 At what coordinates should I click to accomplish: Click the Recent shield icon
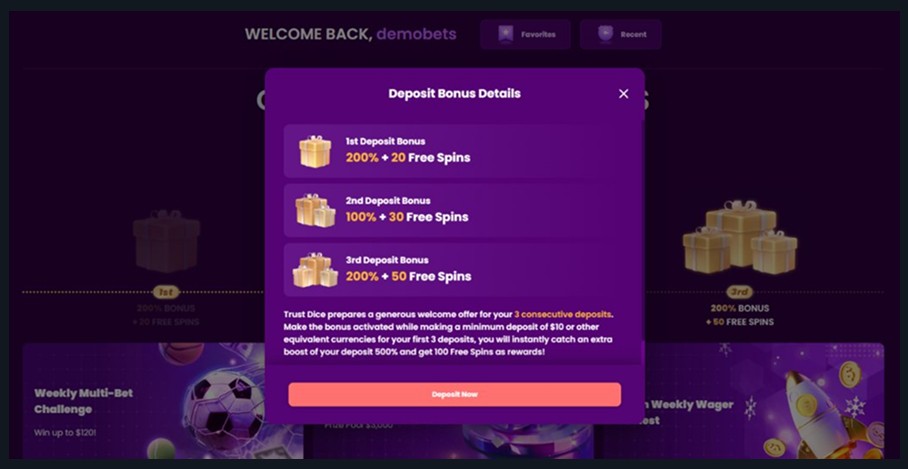pos(605,34)
